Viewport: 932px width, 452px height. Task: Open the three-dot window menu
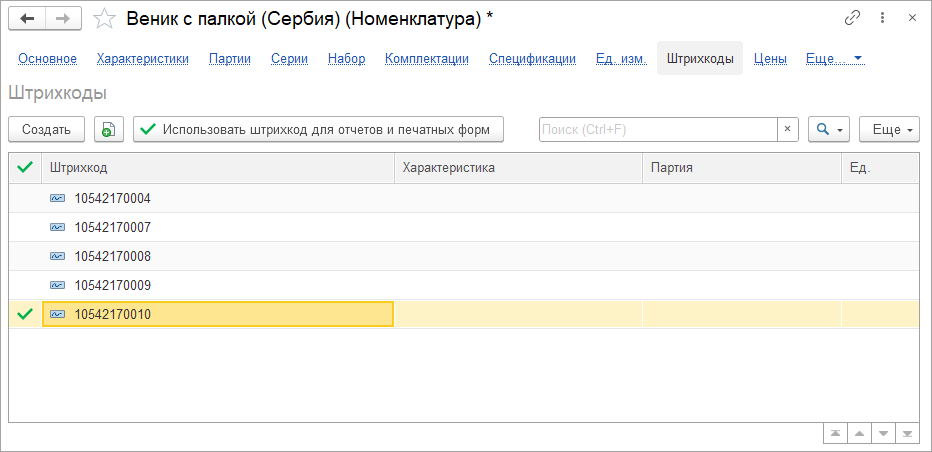click(882, 18)
